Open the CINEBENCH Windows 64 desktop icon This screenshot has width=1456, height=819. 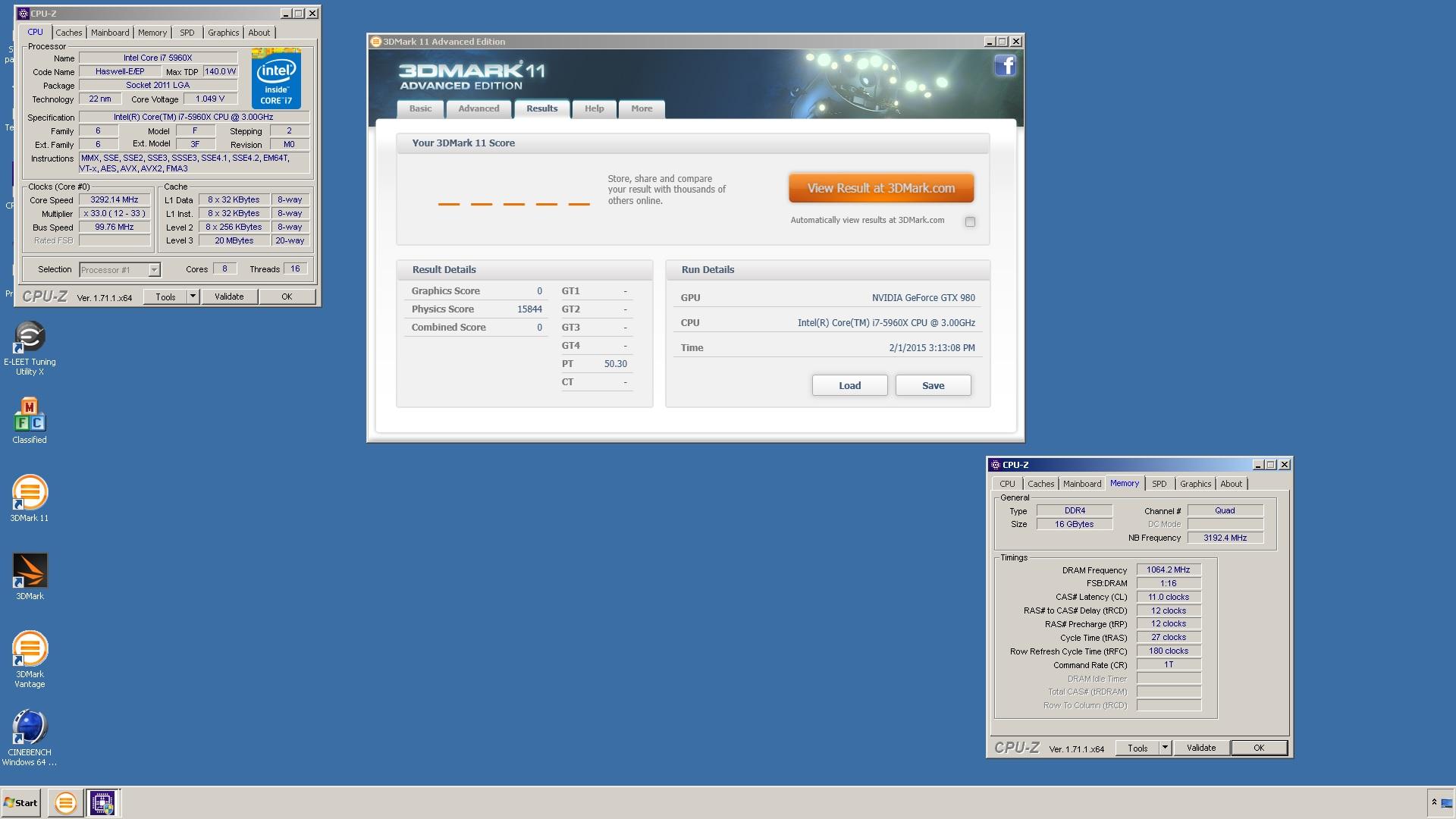click(30, 728)
